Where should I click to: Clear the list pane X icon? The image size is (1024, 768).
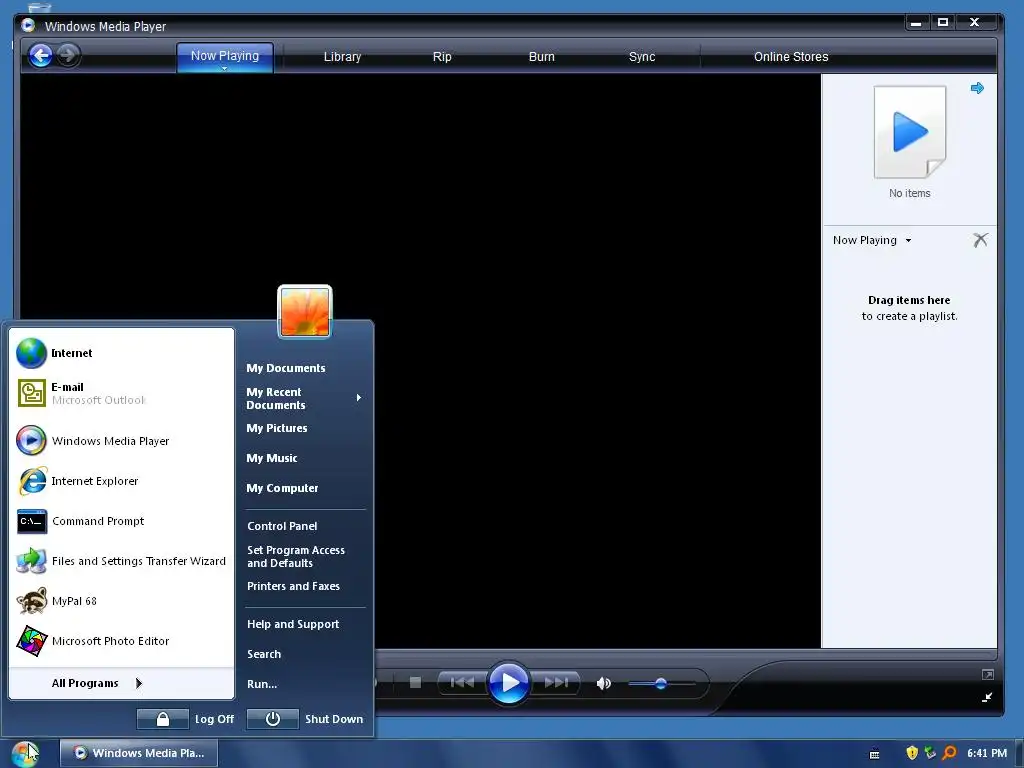pos(980,240)
